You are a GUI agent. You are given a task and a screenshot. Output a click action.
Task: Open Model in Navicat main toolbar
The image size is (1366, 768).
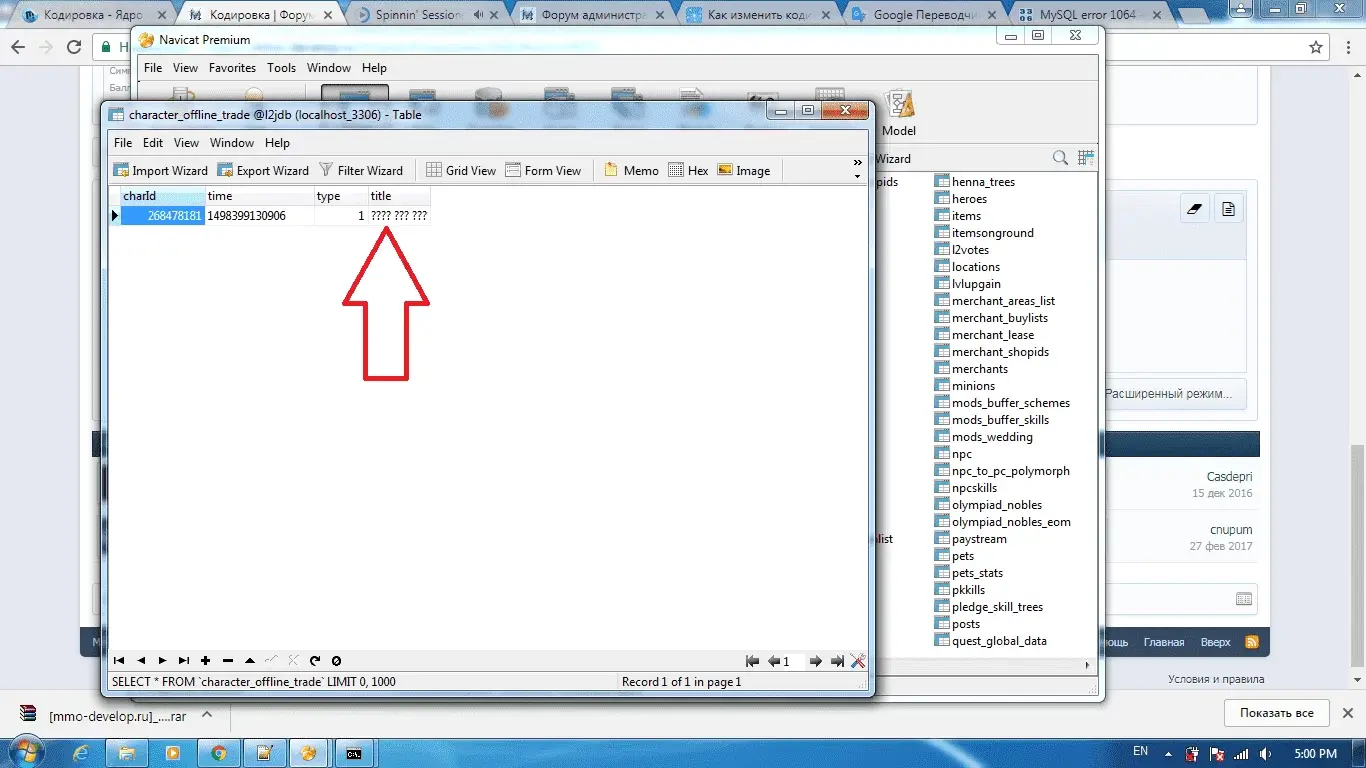click(x=898, y=114)
